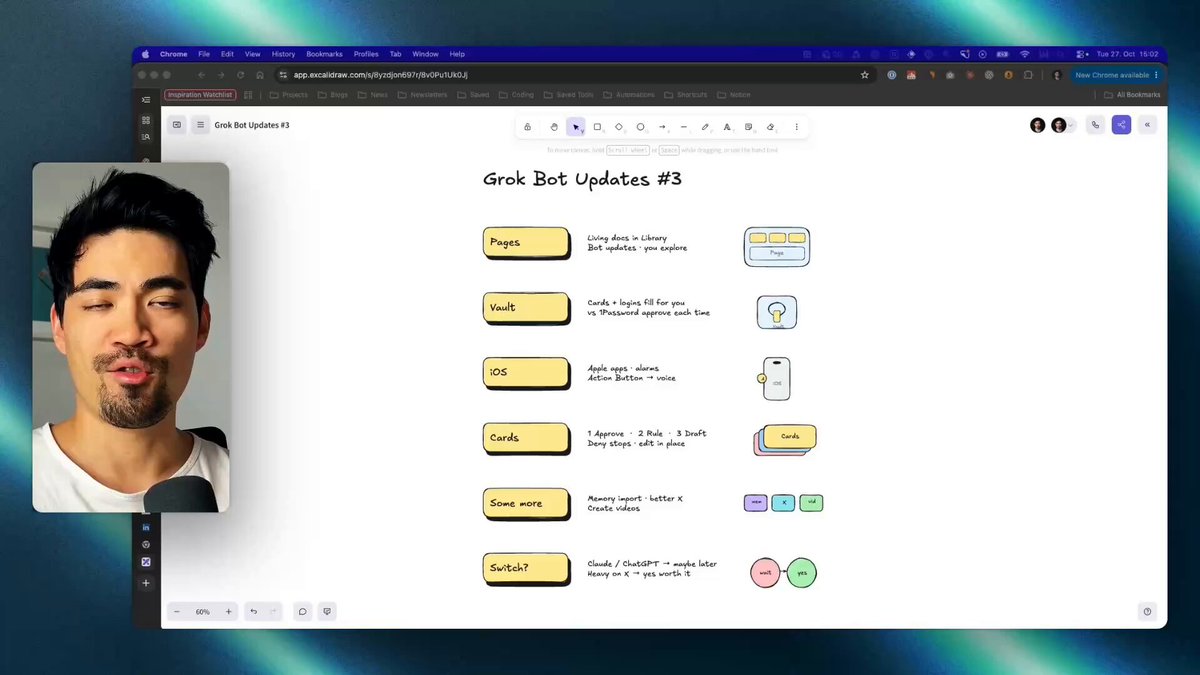The width and height of the screenshot is (1200, 675).
Task: Open the Projects bookmark folder
Action: [289, 95]
